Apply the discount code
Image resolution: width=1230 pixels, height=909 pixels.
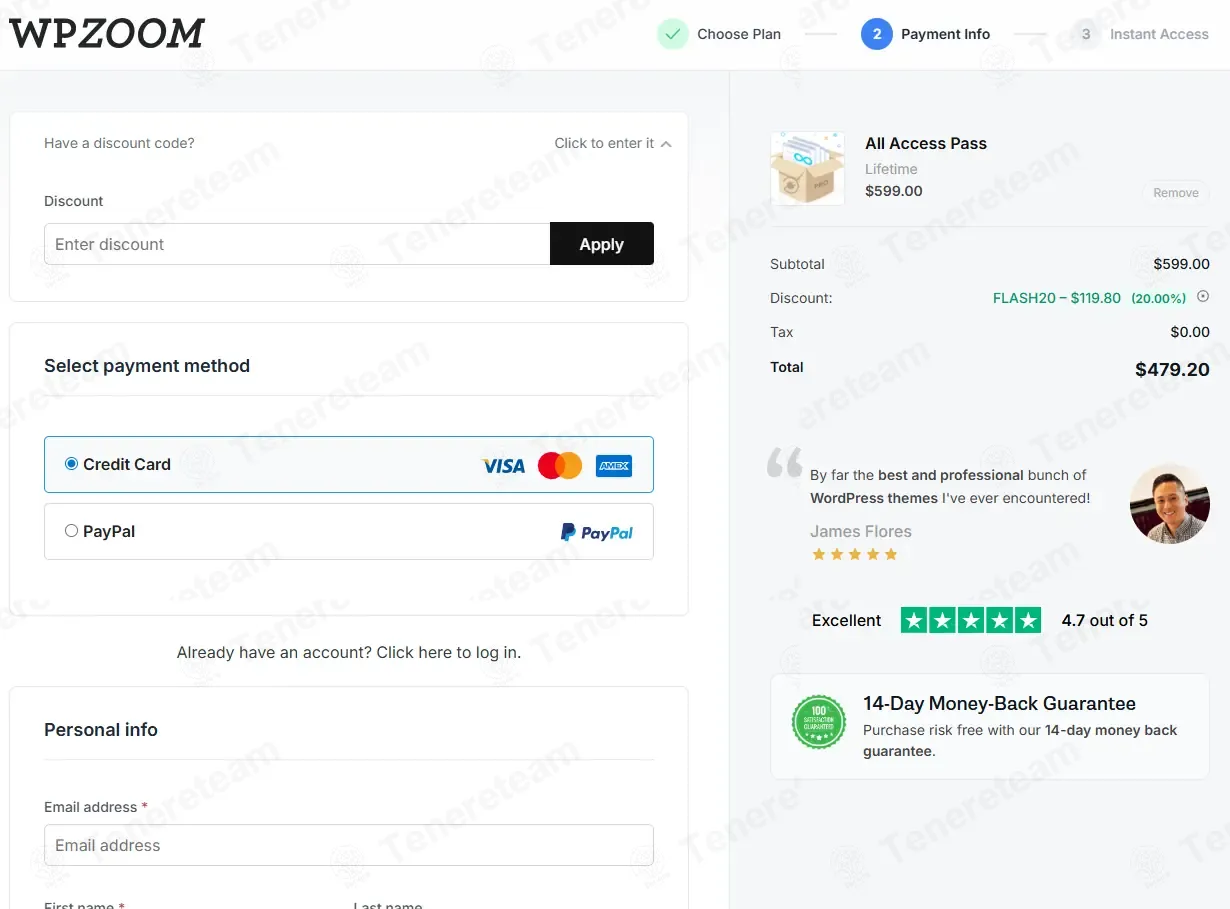point(602,244)
